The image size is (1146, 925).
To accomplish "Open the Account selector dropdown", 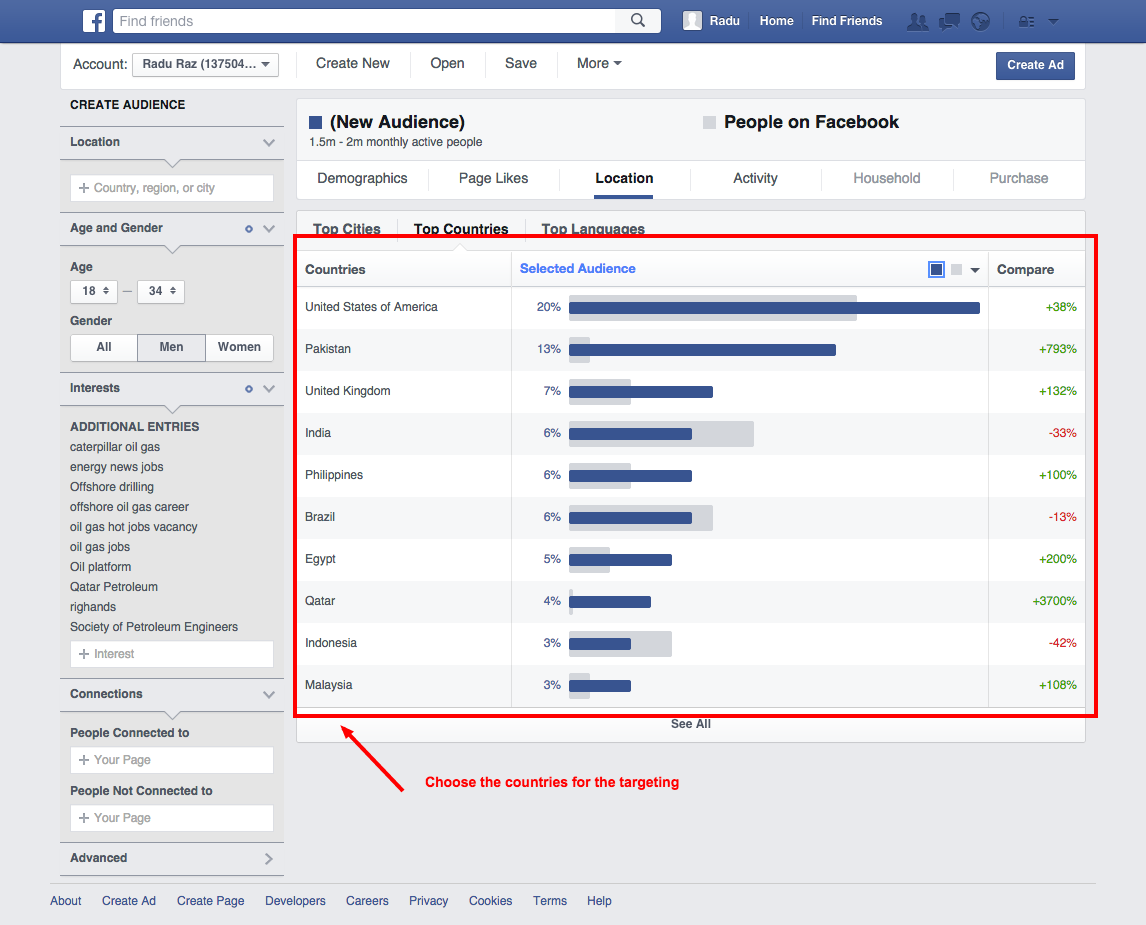I will coord(205,64).
